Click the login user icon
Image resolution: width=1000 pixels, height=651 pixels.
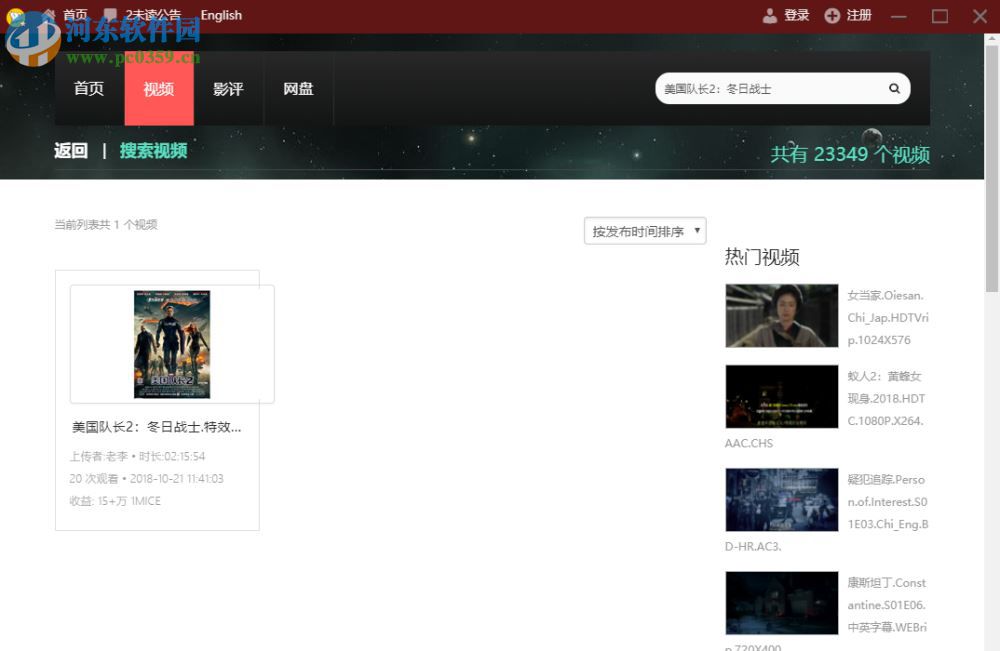[x=770, y=15]
